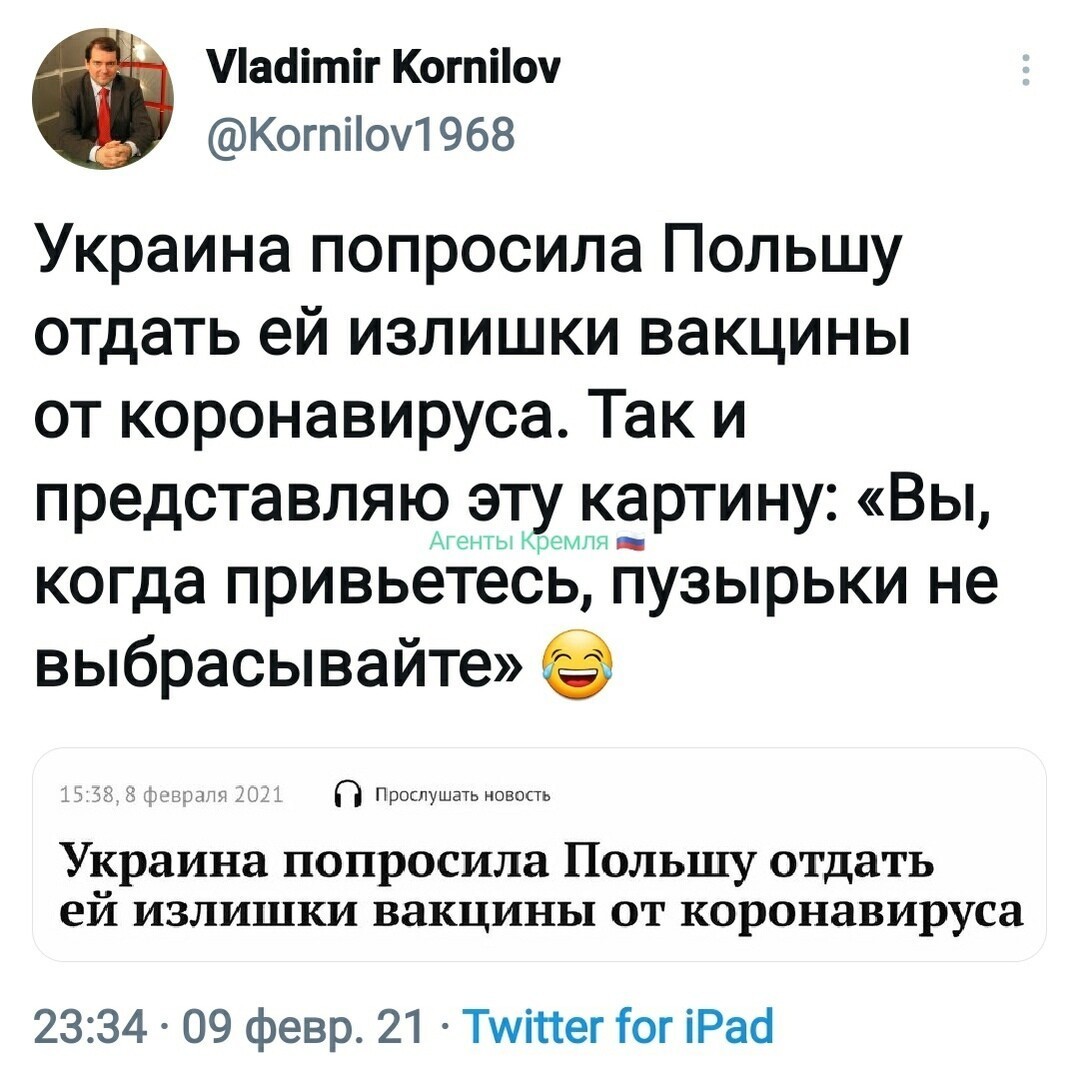
Task: Click 'от коронавируса. Так и' tweet line
Action: tap(390, 417)
